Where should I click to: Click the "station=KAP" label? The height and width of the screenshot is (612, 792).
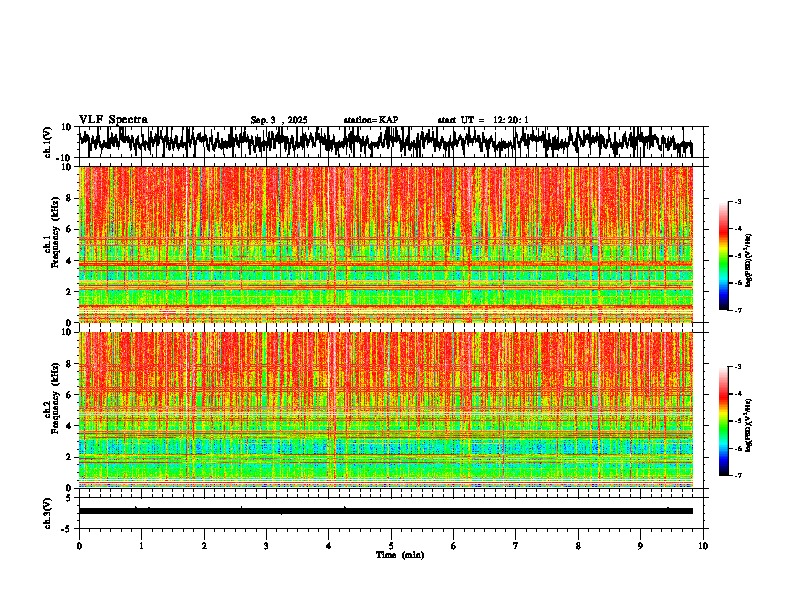pyautogui.click(x=371, y=120)
